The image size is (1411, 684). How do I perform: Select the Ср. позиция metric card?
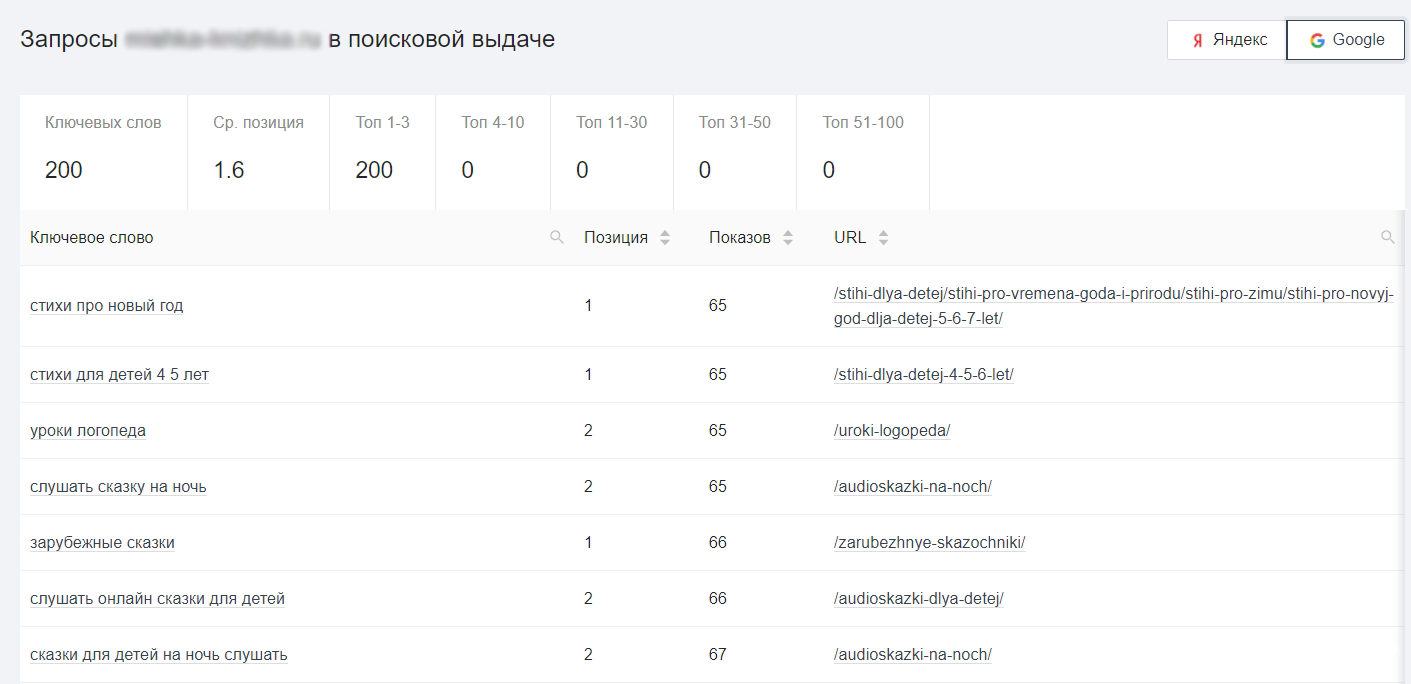257,150
